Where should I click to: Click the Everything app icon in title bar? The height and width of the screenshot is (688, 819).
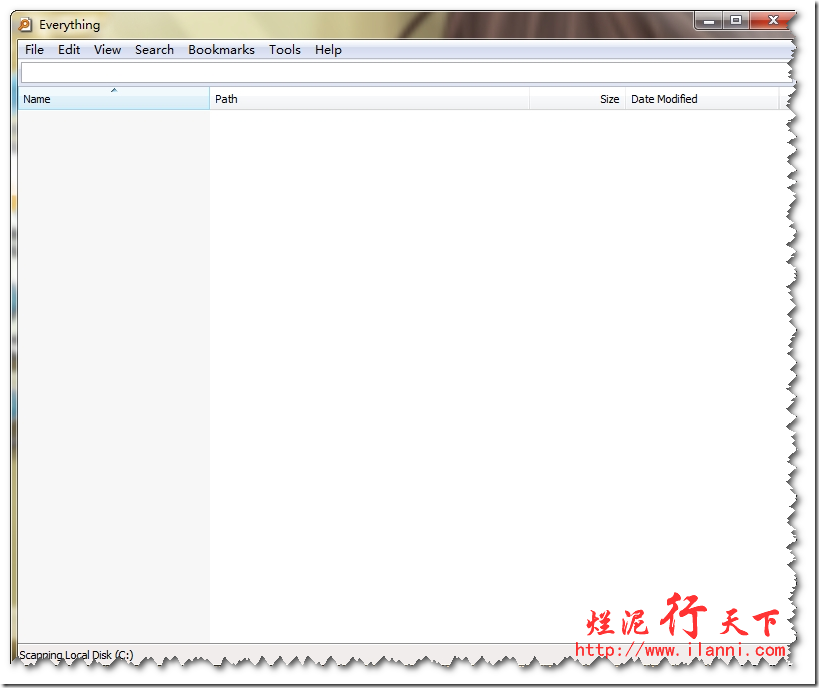(26, 25)
